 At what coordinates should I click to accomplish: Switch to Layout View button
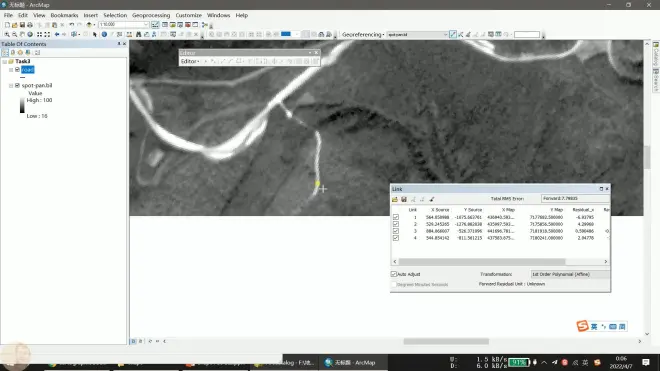coord(141,341)
